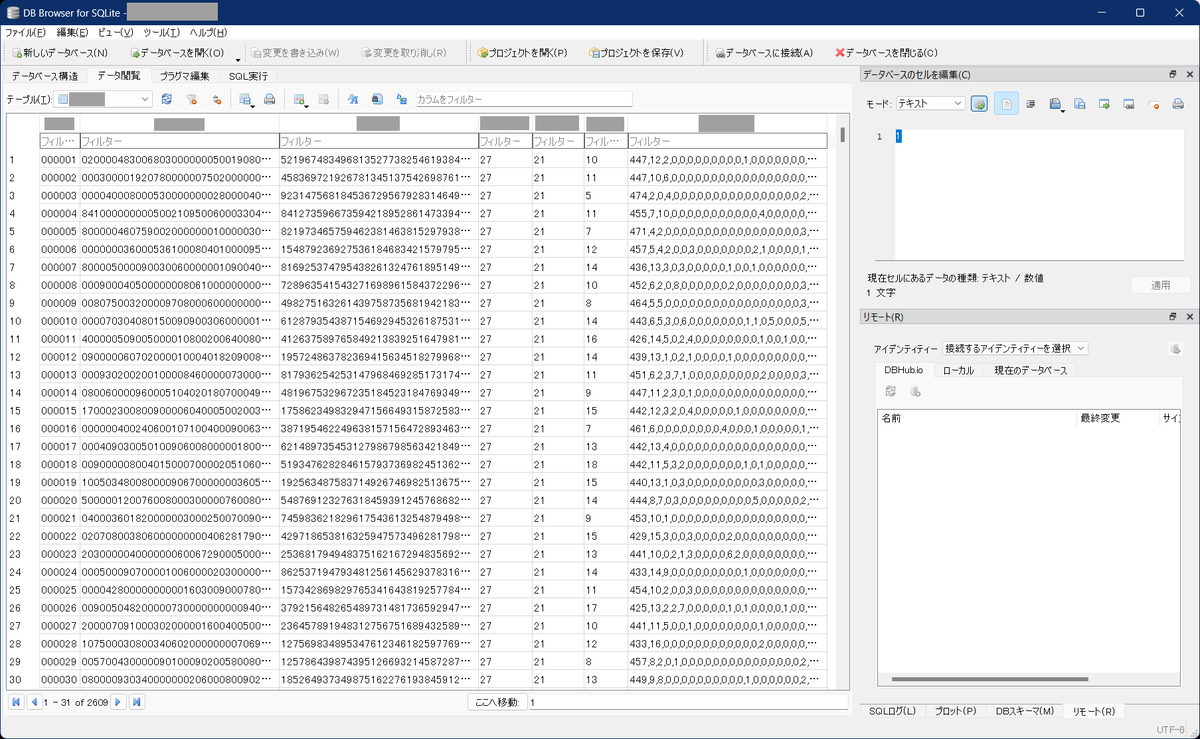The image size is (1200, 739).
Task: Select cell 000023 in row 23
Action: tap(58, 553)
